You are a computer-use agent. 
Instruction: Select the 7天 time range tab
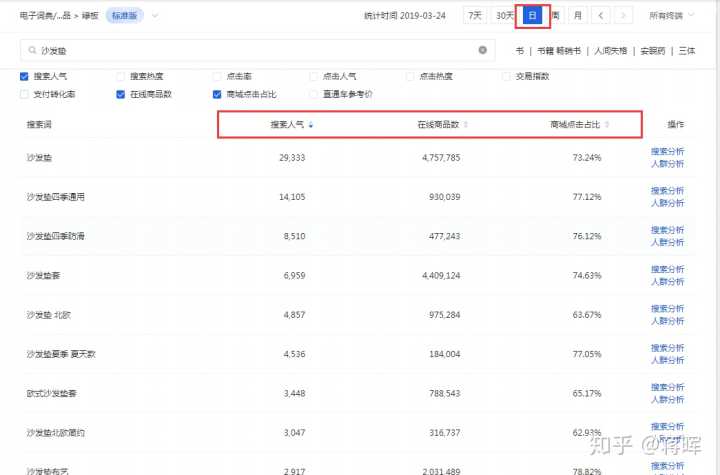[474, 16]
